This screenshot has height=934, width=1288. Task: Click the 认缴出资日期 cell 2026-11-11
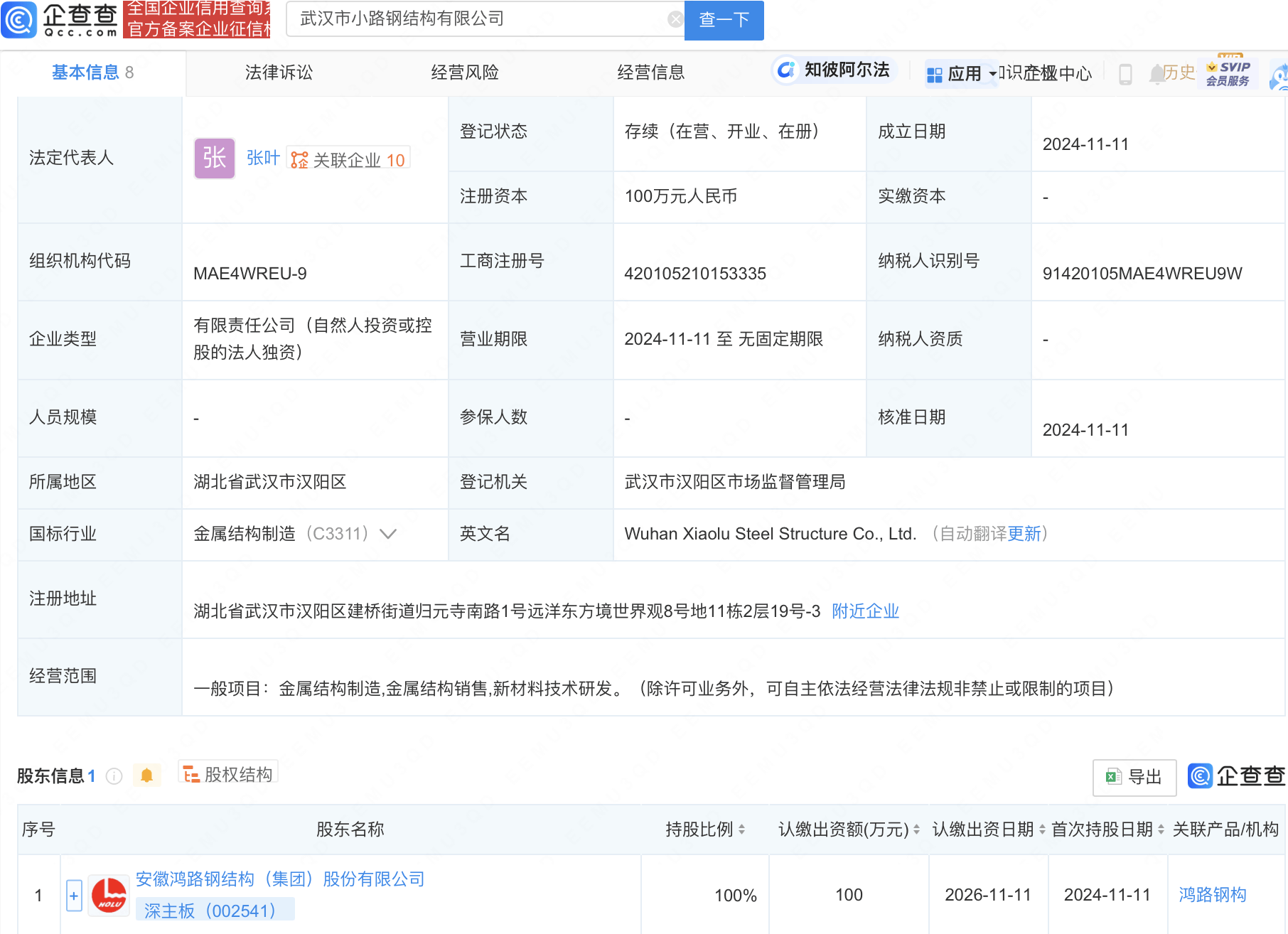988,895
